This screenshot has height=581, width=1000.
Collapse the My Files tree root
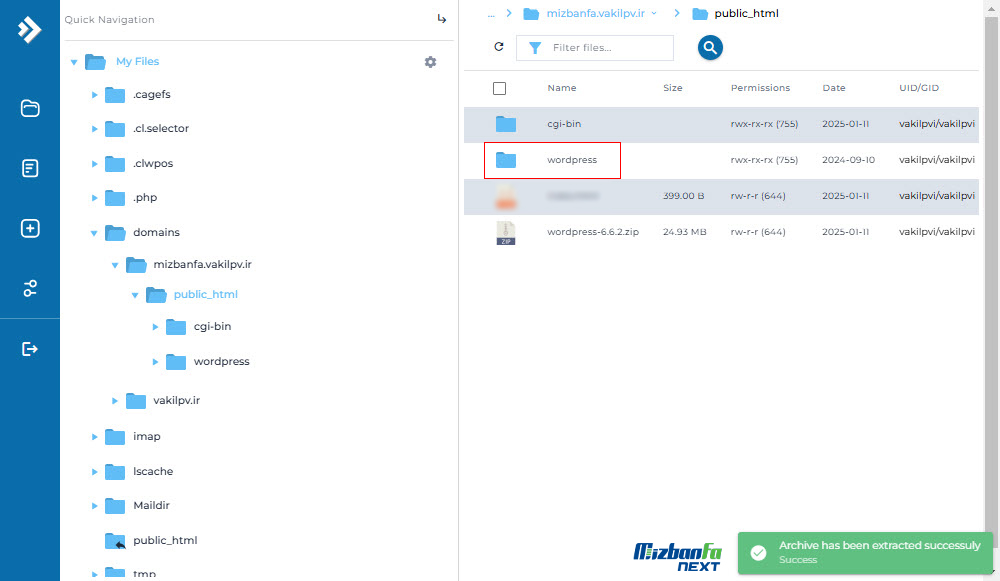[74, 62]
